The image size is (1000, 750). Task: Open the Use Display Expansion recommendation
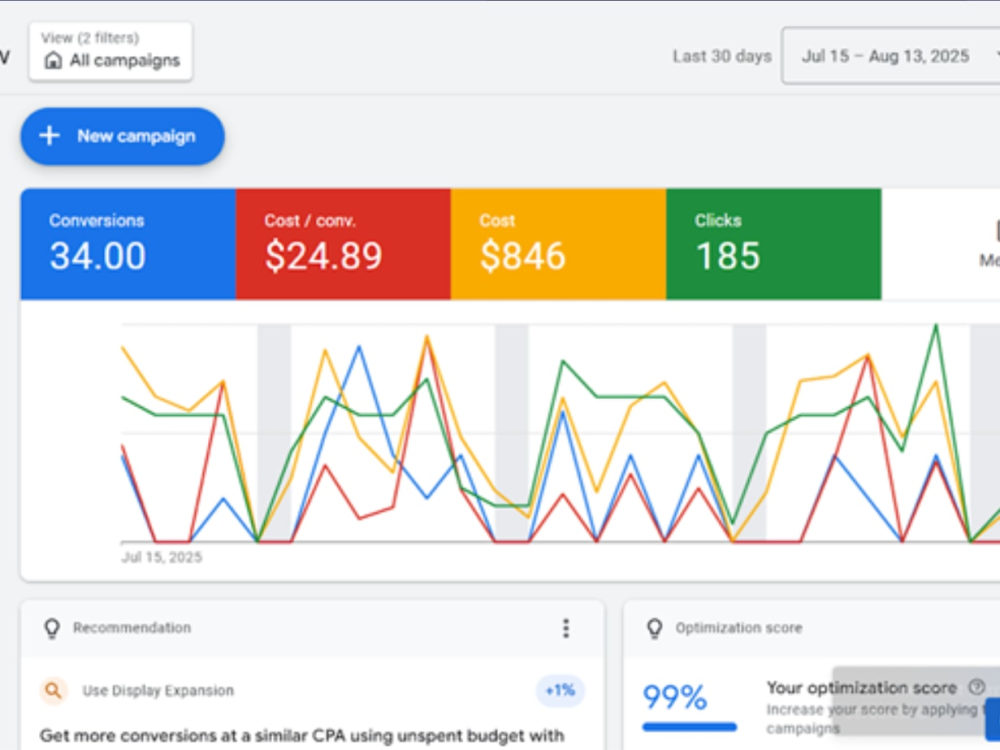point(158,691)
